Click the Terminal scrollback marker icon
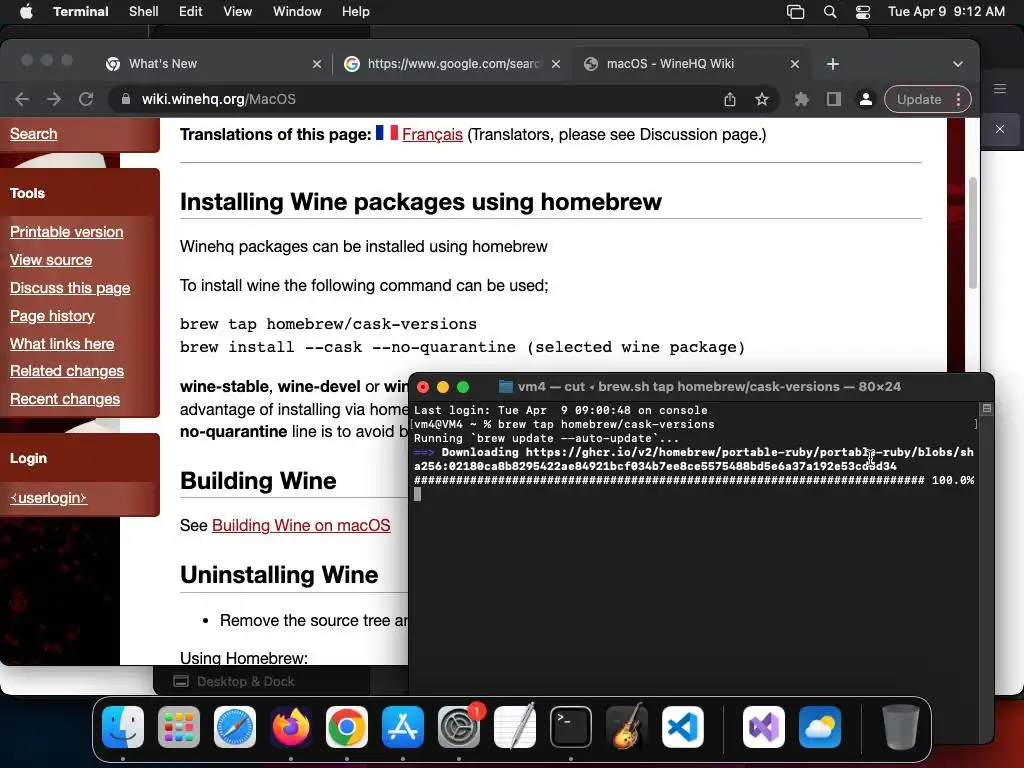The image size is (1024, 768). pyautogui.click(x=987, y=409)
